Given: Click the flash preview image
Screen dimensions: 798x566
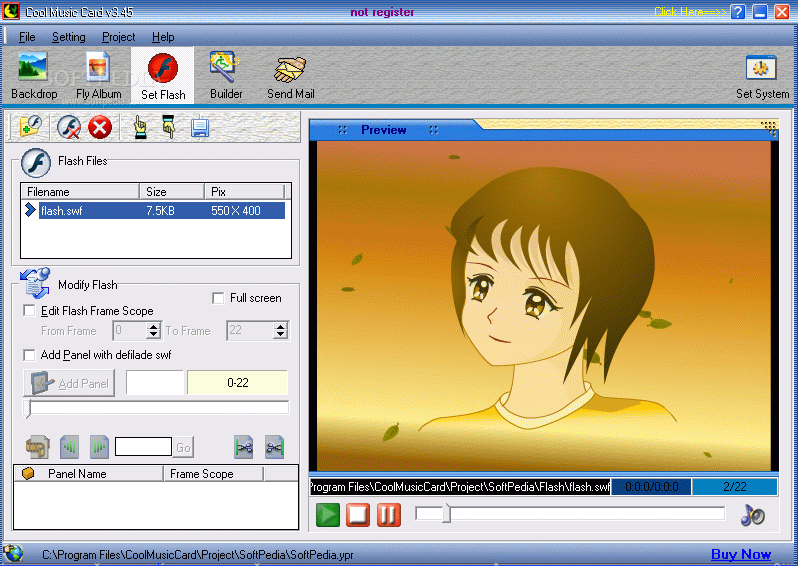Looking at the screenshot, I should (544, 306).
